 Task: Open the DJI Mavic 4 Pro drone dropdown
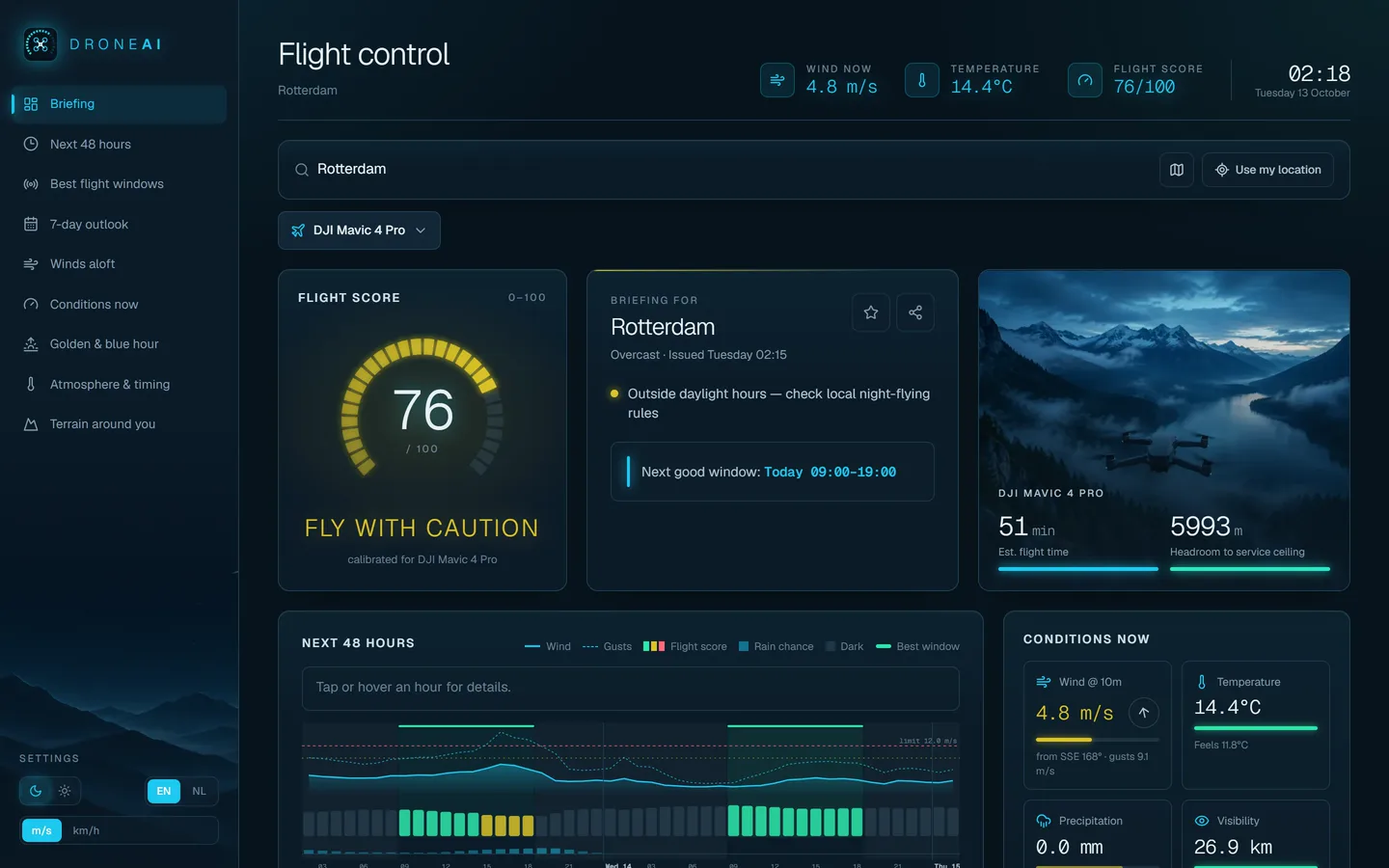[x=359, y=231]
